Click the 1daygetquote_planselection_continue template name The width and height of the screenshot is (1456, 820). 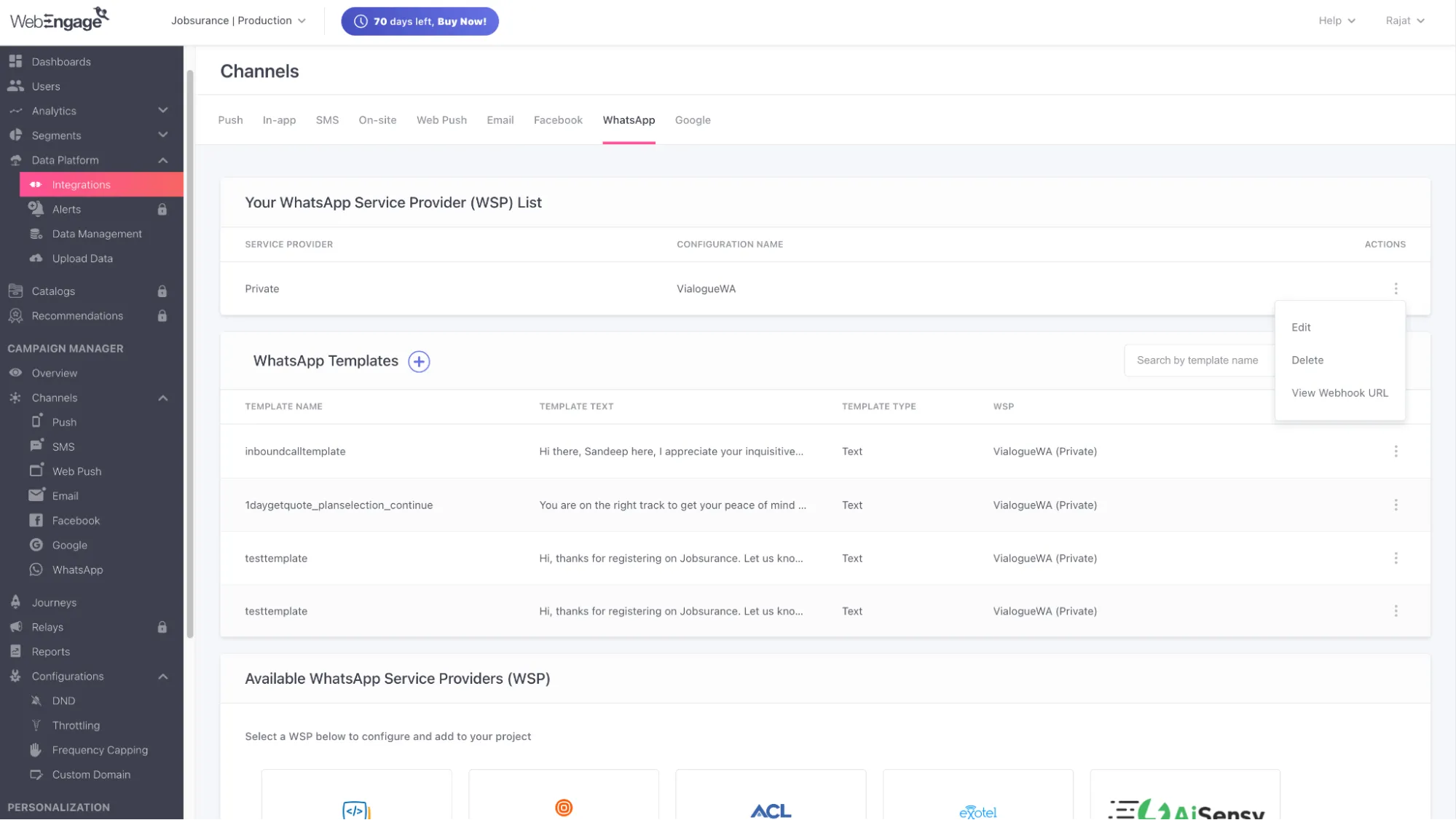339,505
